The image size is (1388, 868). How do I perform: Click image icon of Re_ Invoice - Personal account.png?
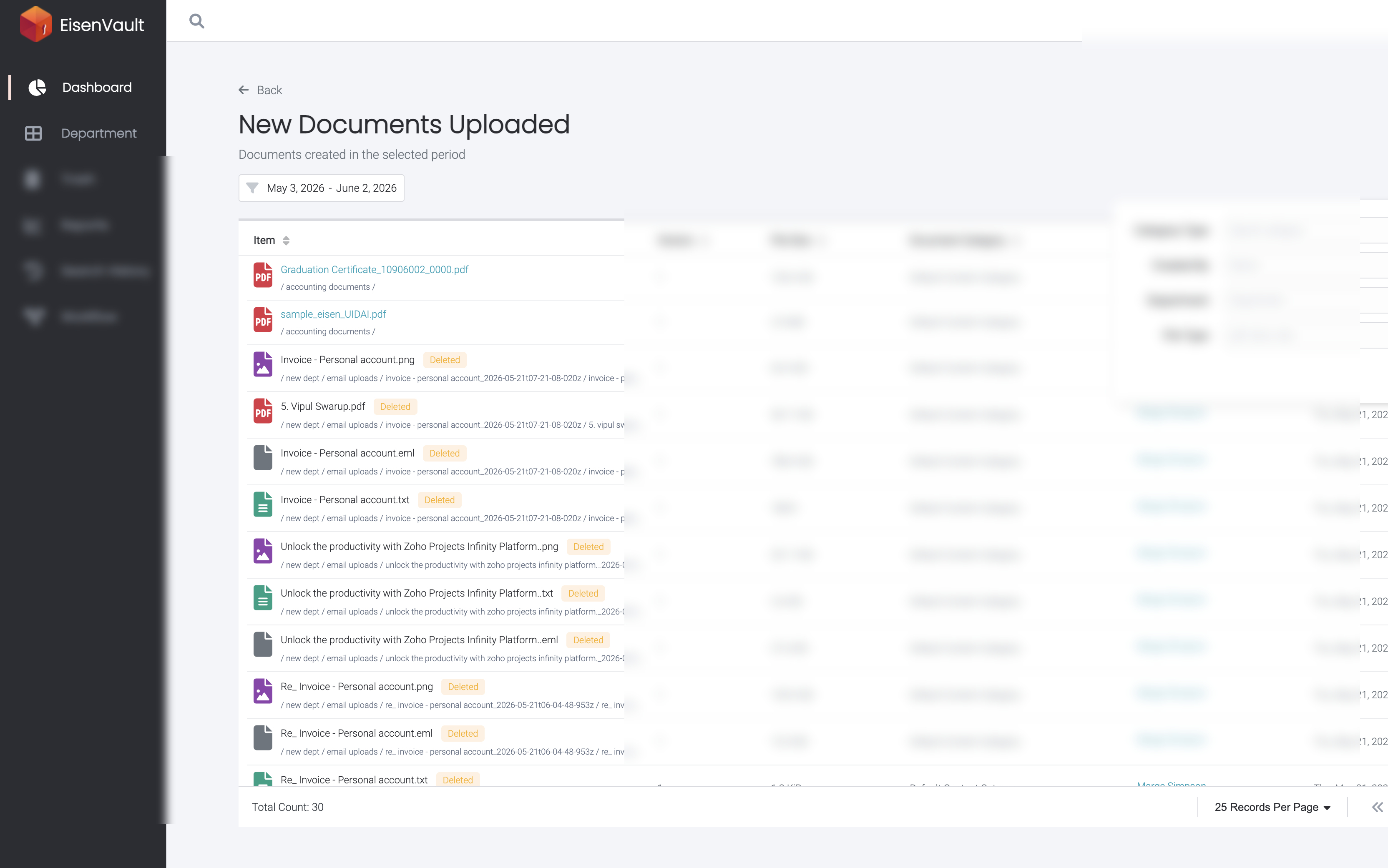[x=263, y=691]
